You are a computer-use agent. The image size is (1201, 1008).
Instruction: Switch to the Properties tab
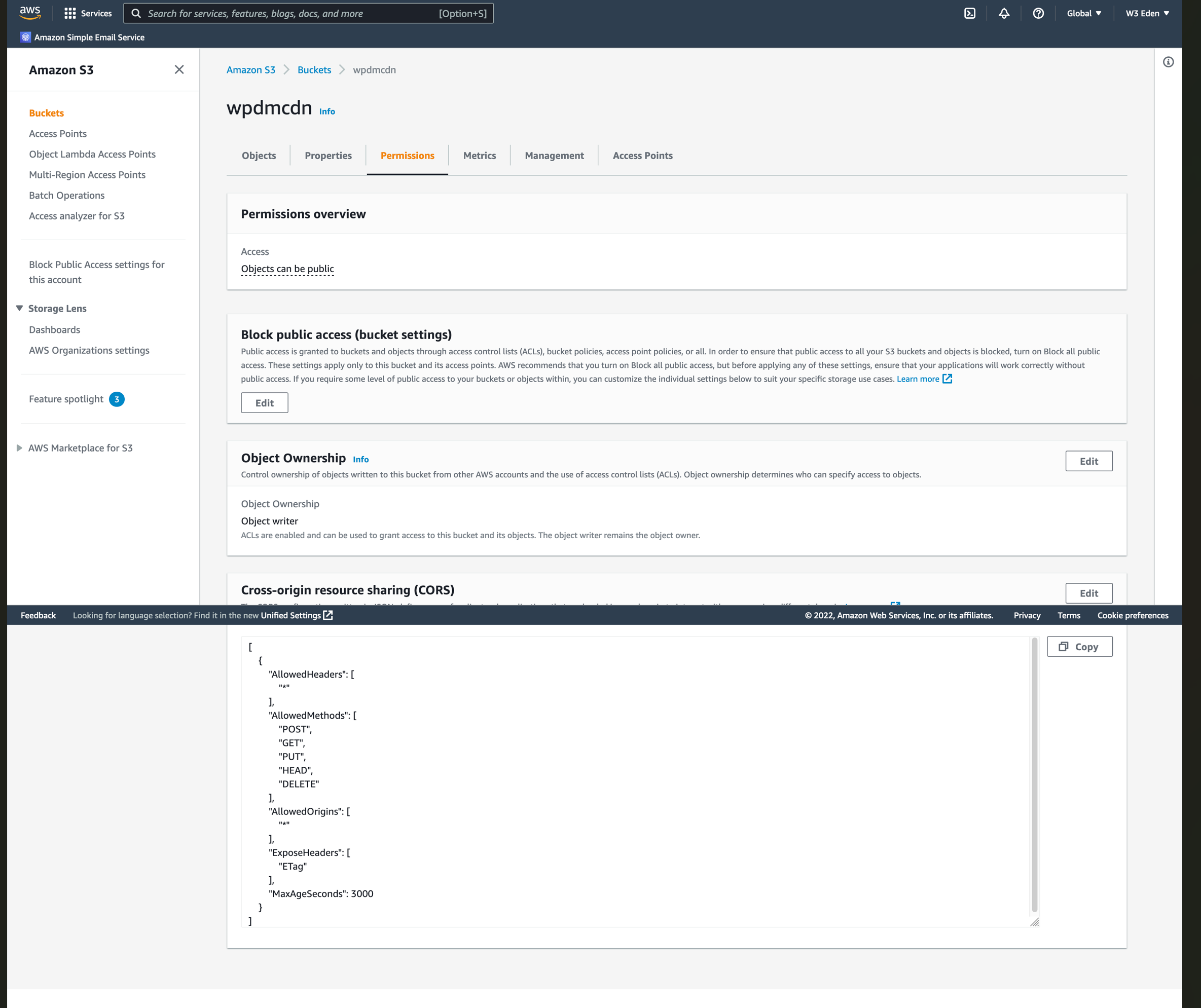329,156
